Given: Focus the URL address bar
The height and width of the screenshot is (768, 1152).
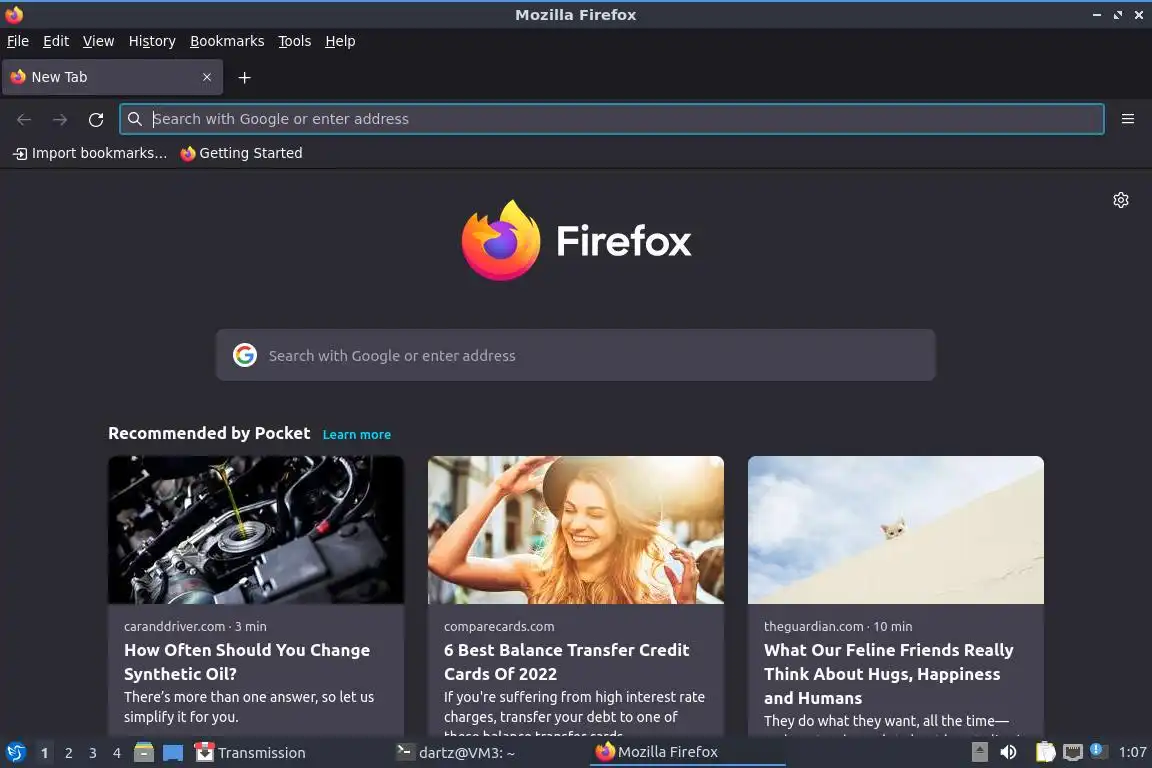Looking at the screenshot, I should (611, 119).
